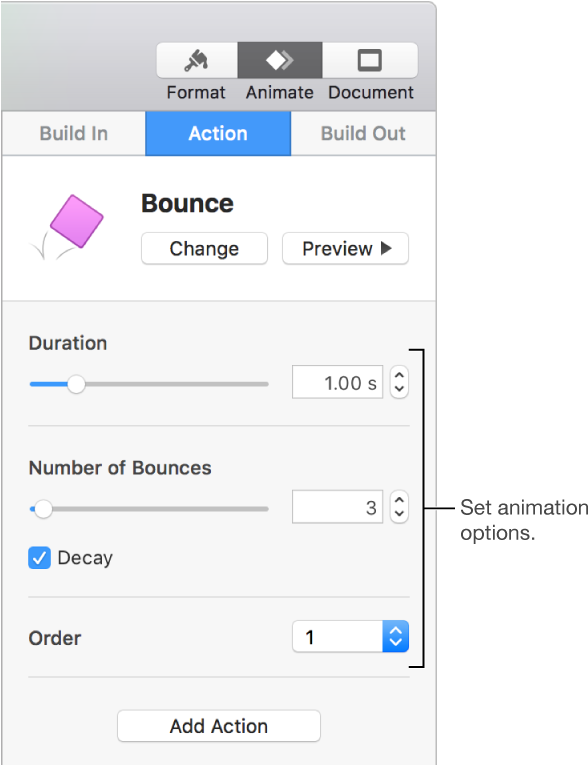Preview the Bounce animation

click(345, 249)
